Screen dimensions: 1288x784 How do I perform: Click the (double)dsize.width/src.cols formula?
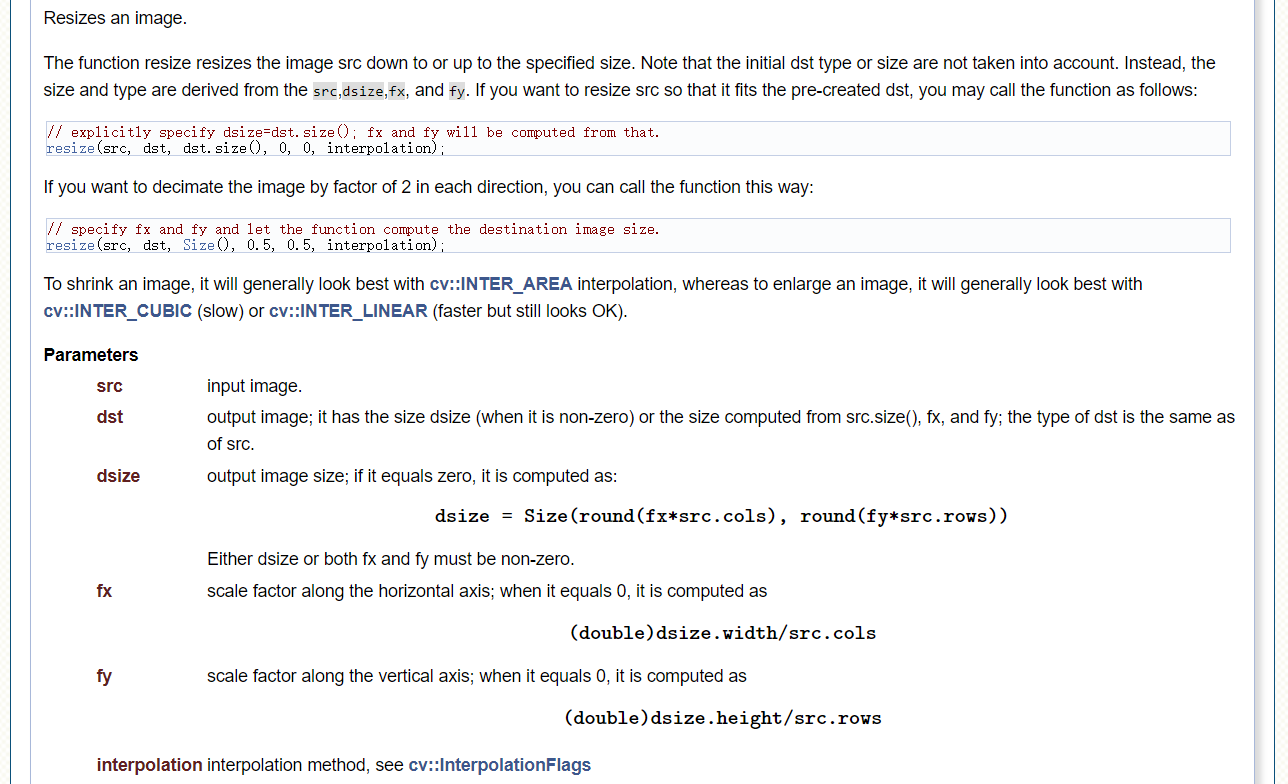pyautogui.click(x=722, y=633)
